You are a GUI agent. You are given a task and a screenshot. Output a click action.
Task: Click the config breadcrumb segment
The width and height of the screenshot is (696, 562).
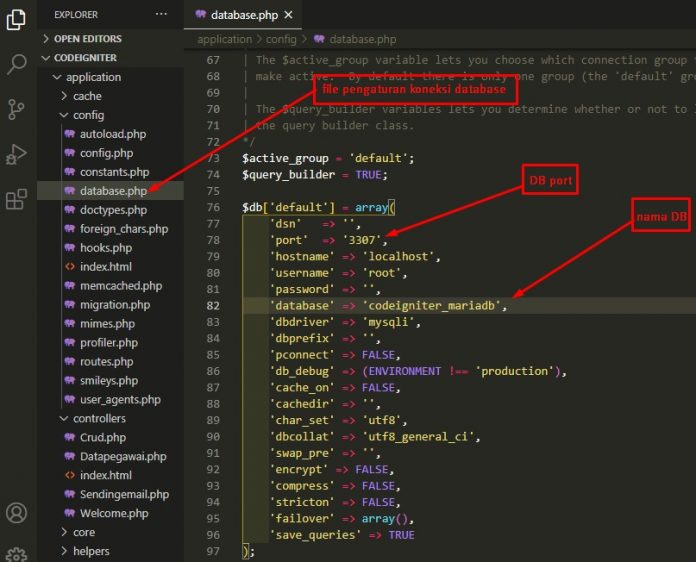(281, 40)
